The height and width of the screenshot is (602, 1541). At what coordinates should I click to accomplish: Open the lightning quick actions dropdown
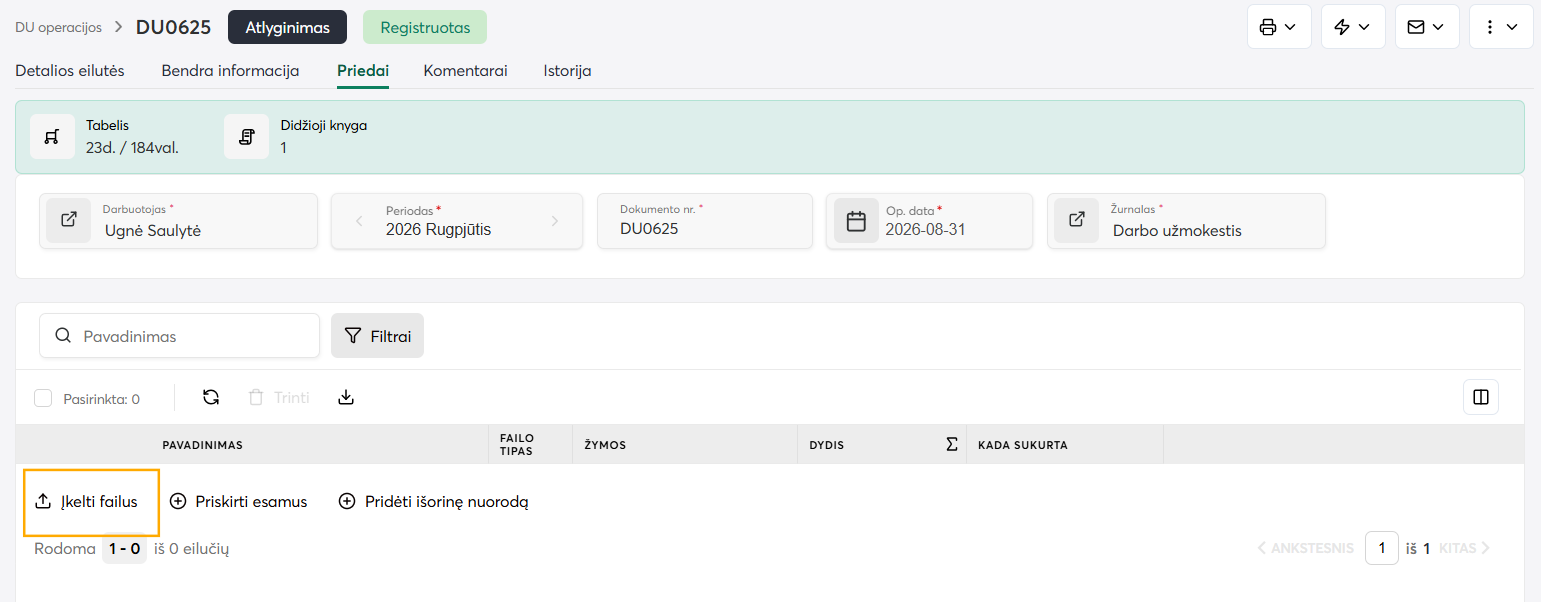[x=1353, y=27]
